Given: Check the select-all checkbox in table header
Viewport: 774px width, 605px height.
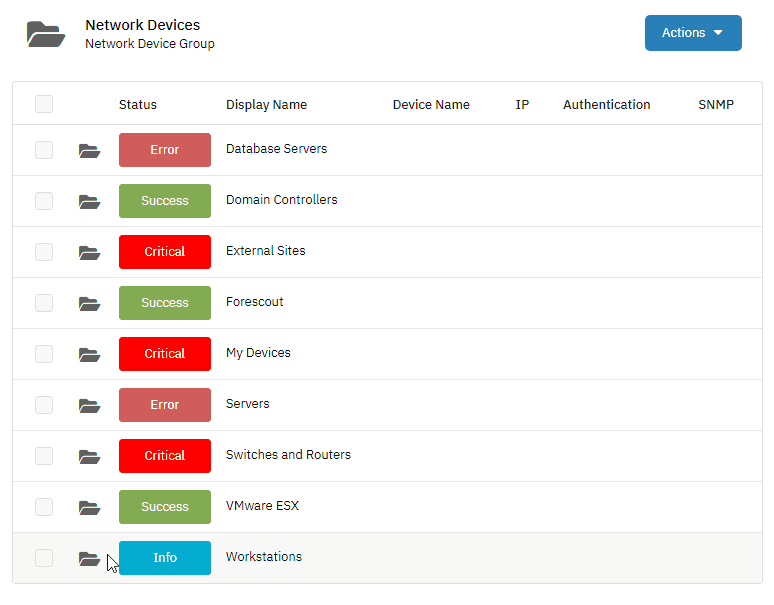Looking at the screenshot, I should [x=44, y=104].
